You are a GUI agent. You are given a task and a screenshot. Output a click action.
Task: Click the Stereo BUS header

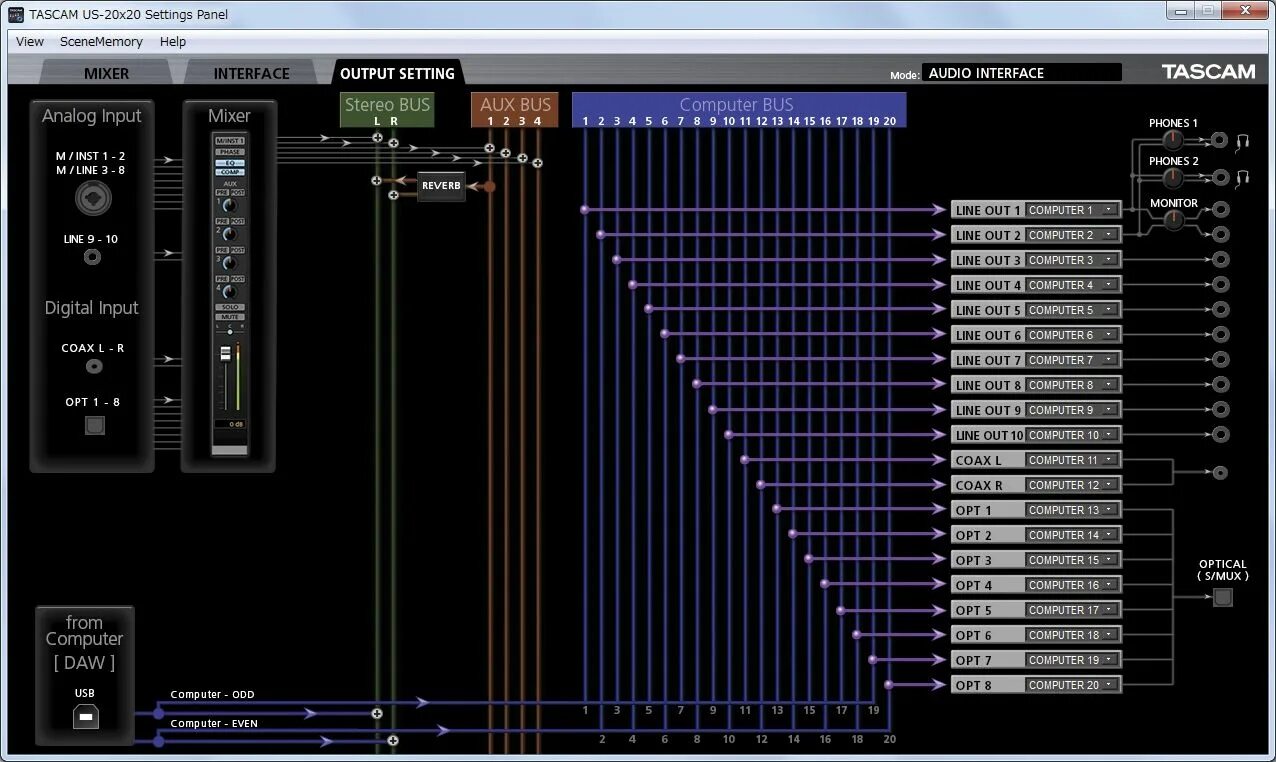387,110
